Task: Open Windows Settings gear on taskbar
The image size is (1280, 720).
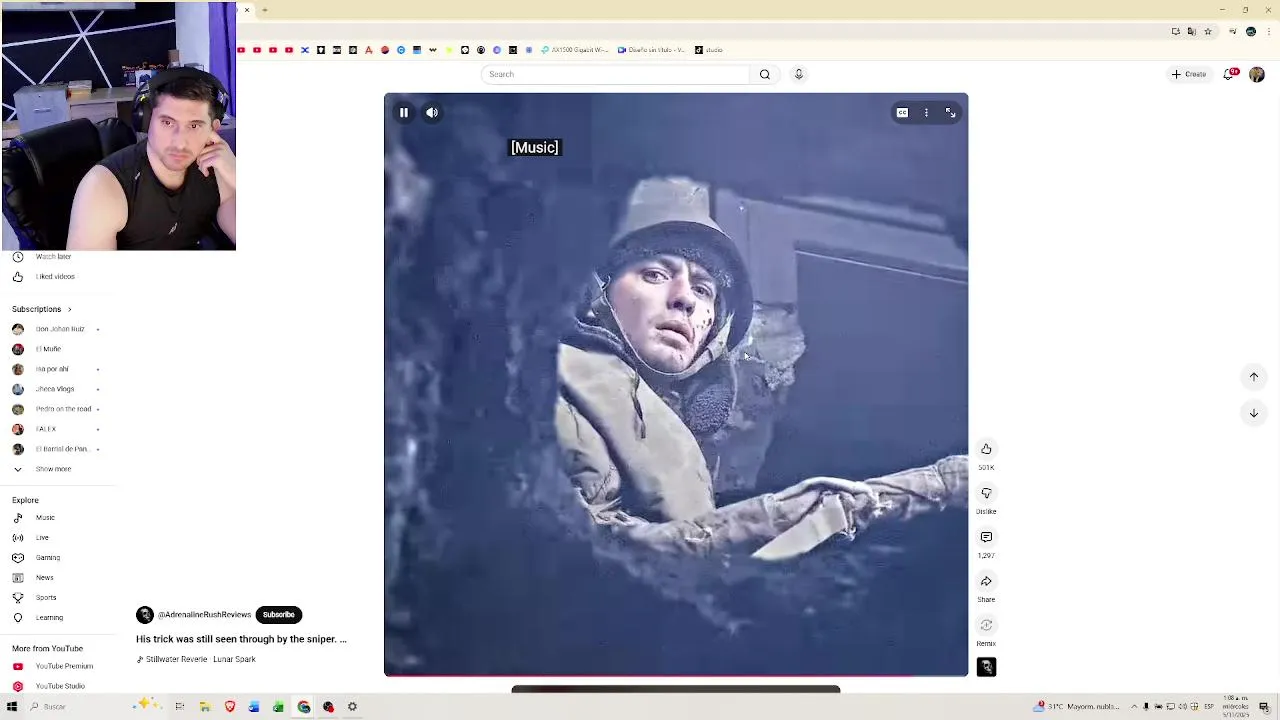Action: pyautogui.click(x=352, y=707)
